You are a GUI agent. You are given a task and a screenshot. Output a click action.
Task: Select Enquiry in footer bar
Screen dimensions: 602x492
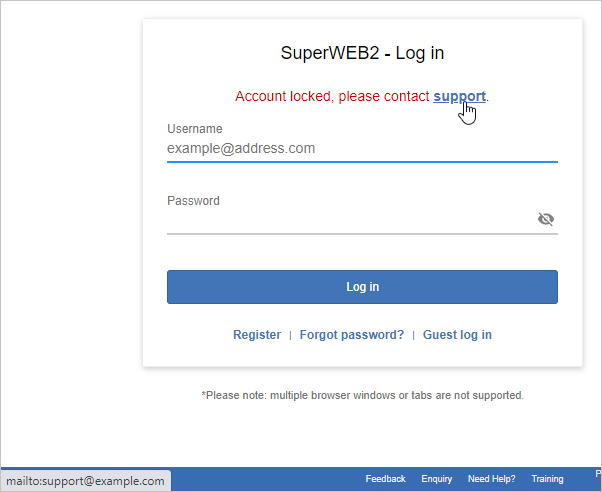[x=437, y=479]
